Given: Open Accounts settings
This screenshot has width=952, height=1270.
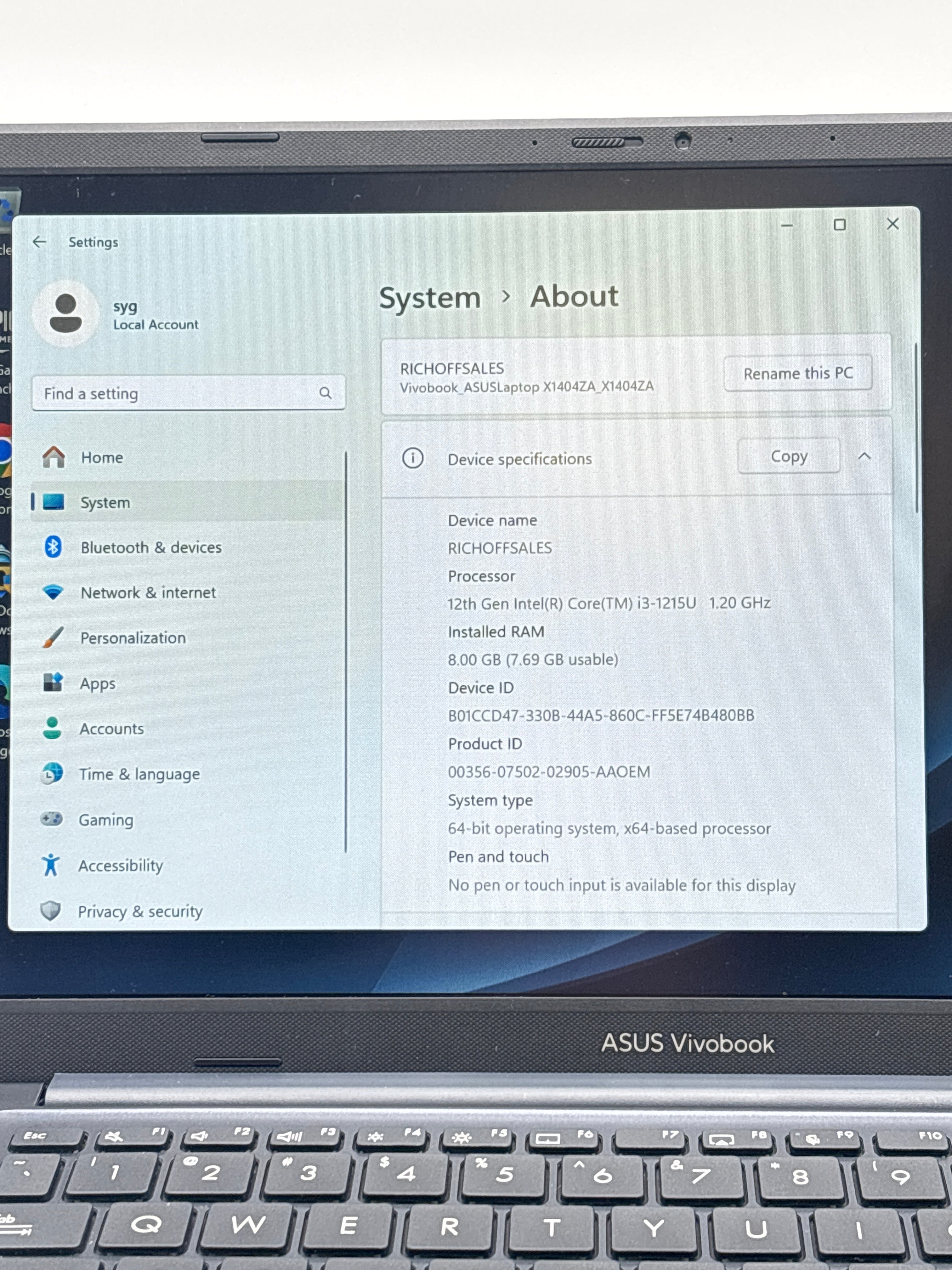Looking at the screenshot, I should (188, 729).
